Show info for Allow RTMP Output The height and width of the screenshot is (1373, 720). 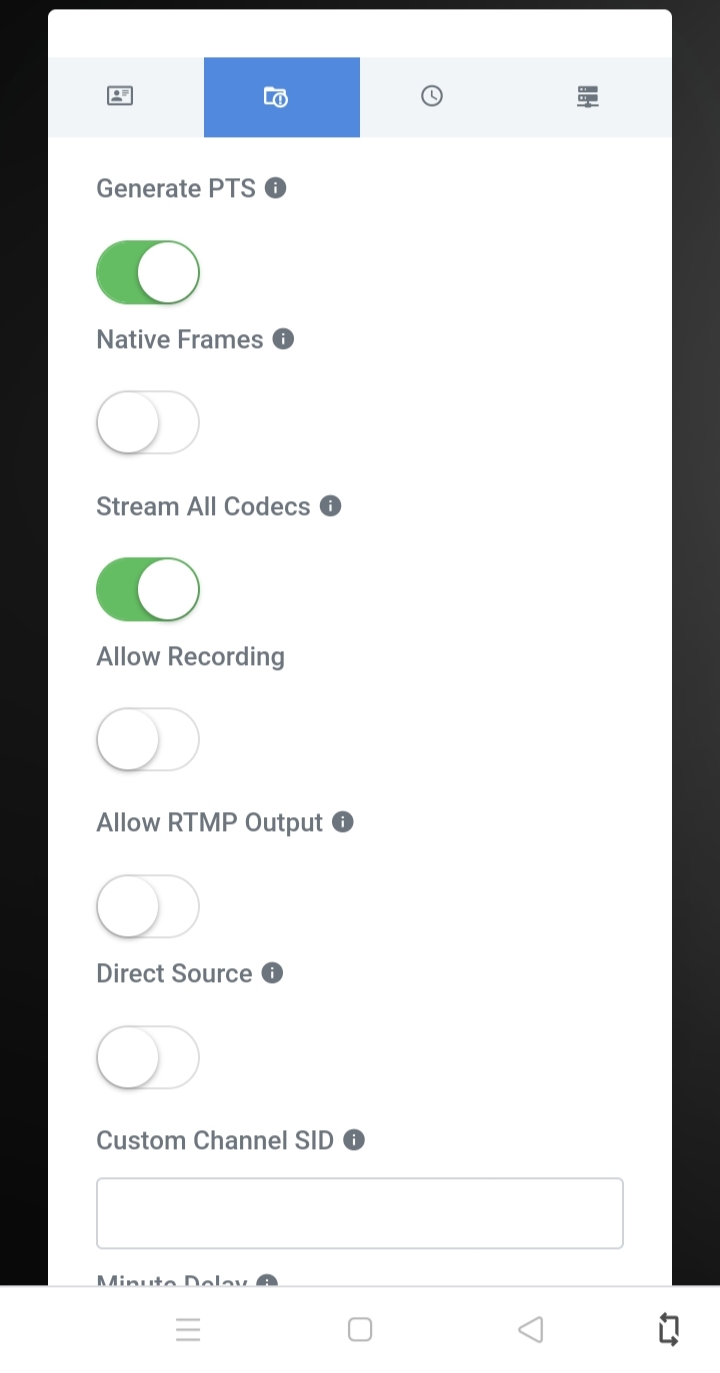pyautogui.click(x=343, y=822)
